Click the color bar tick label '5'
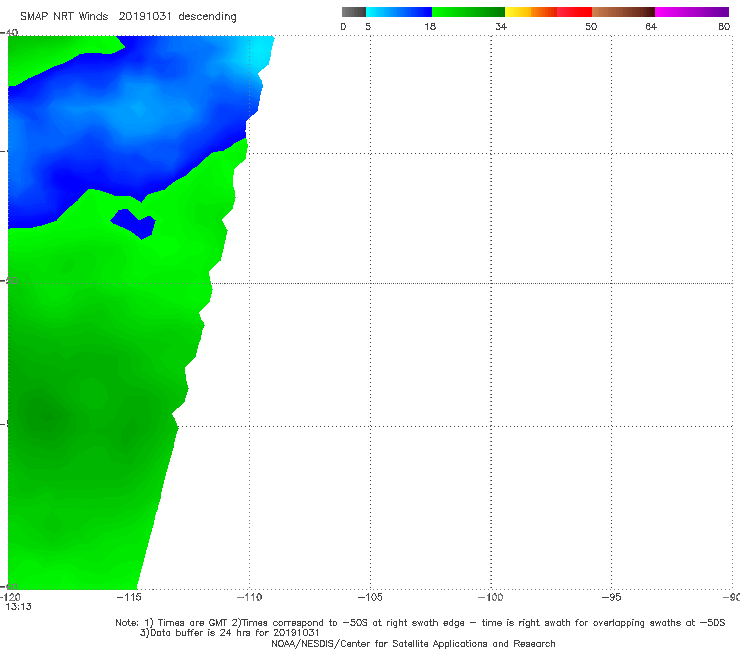Image resolution: width=740 pixels, height=650 pixels. [x=368, y=27]
